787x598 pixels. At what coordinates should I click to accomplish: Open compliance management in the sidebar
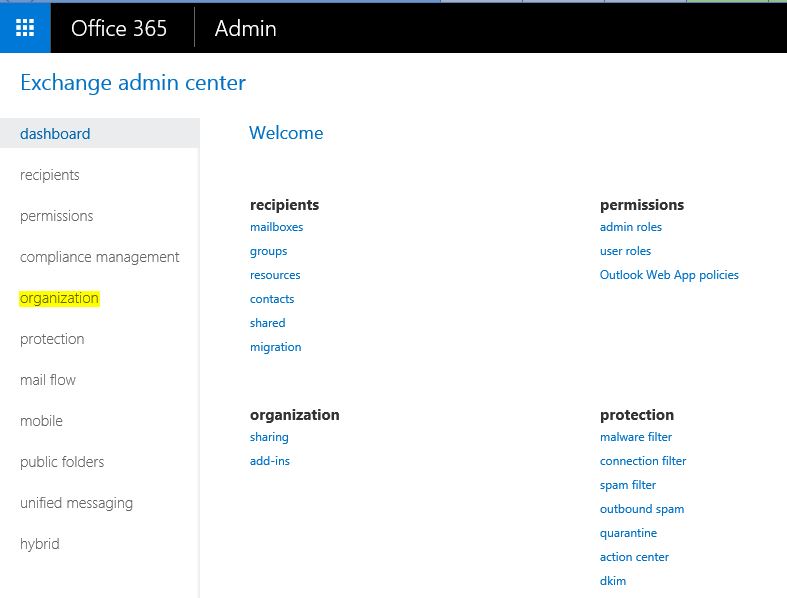tap(99, 257)
